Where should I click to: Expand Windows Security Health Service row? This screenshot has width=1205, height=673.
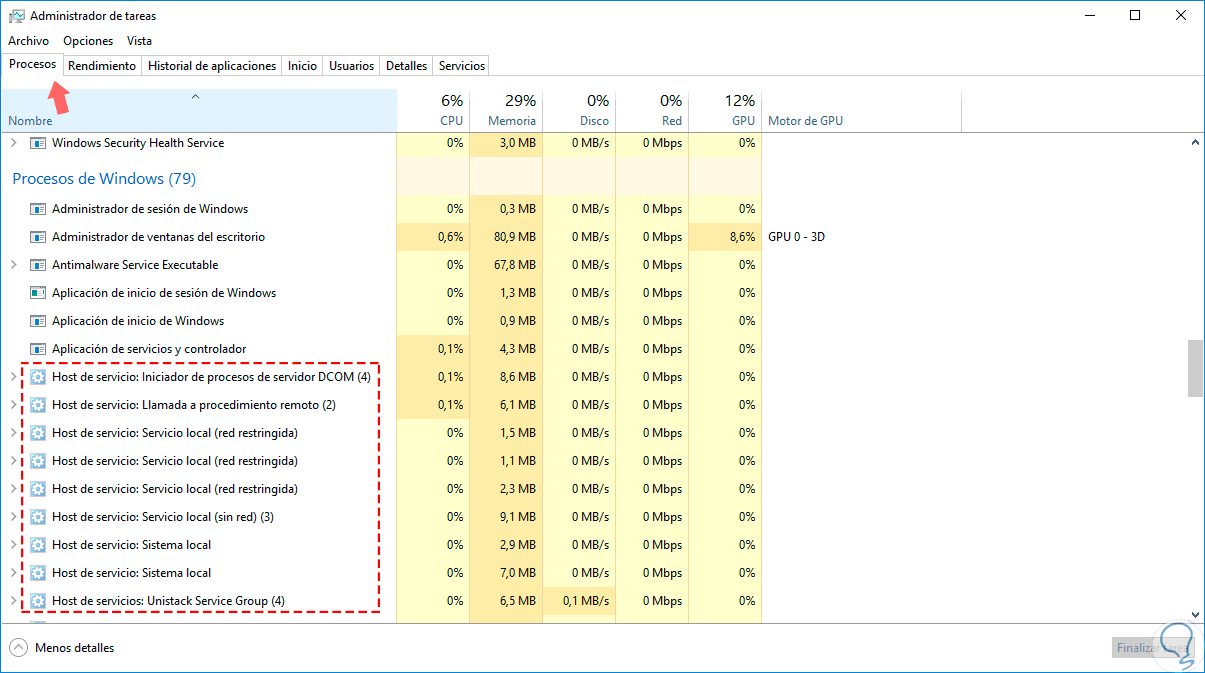click(x=14, y=143)
